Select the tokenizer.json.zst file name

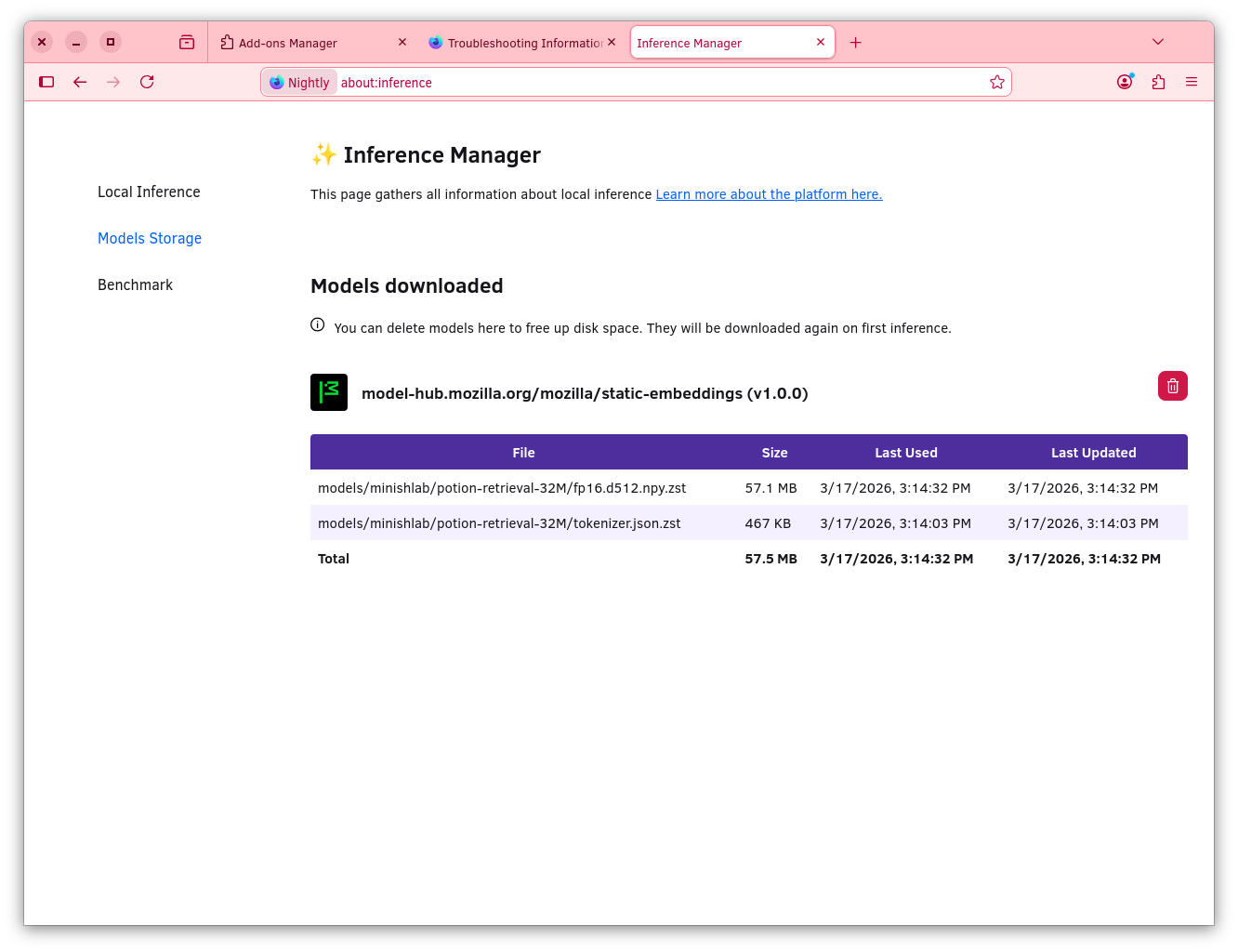pos(499,523)
